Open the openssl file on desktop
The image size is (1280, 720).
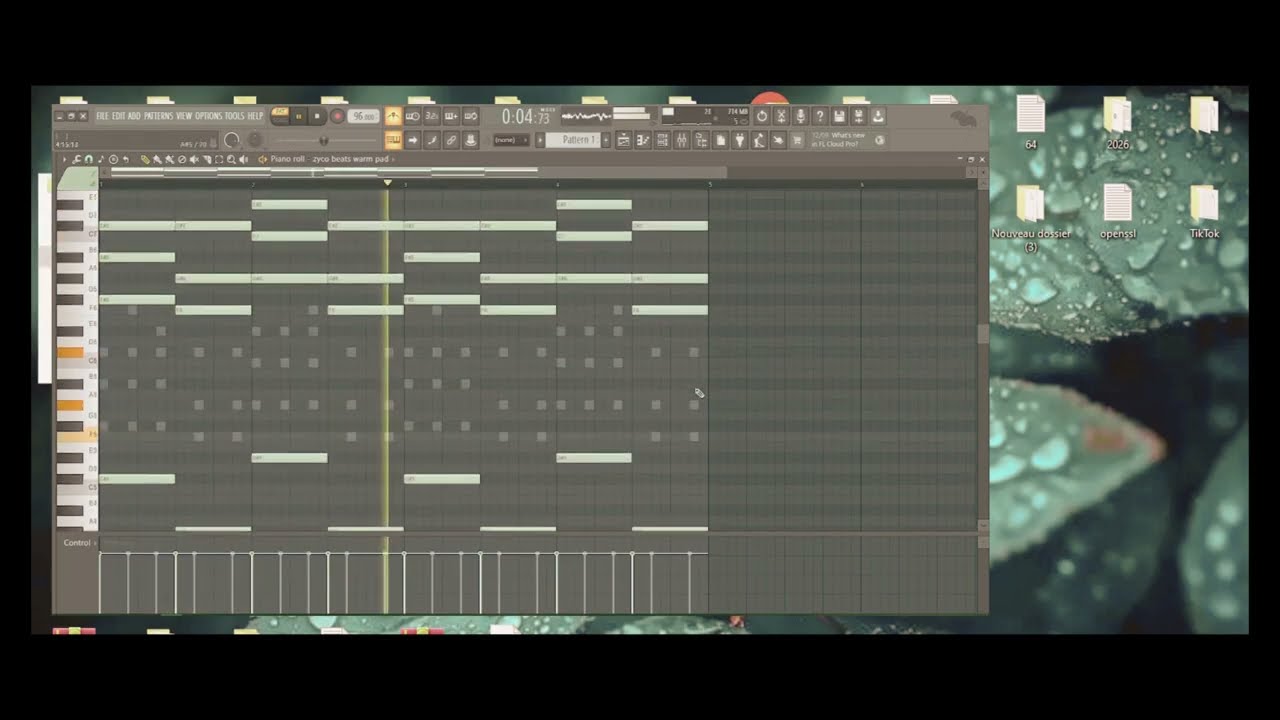coord(1117,210)
